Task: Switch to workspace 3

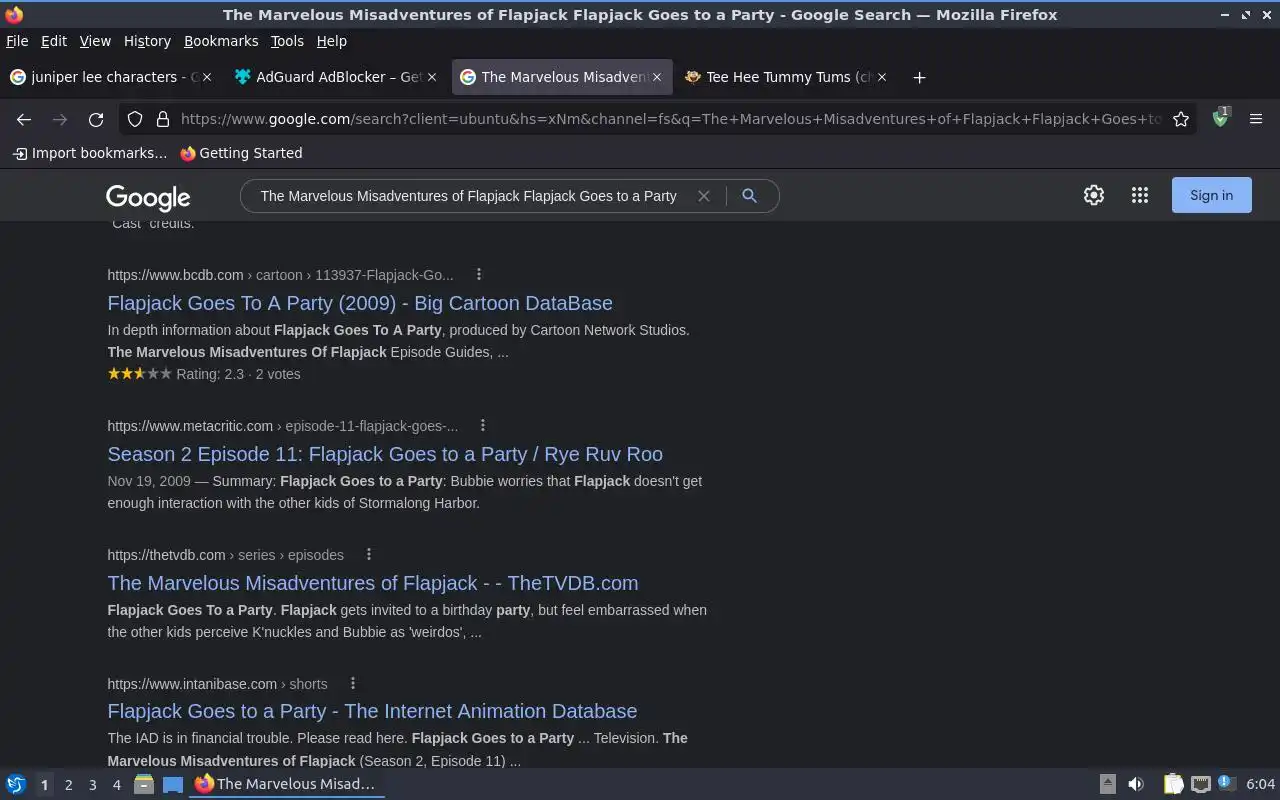Action: 92,785
